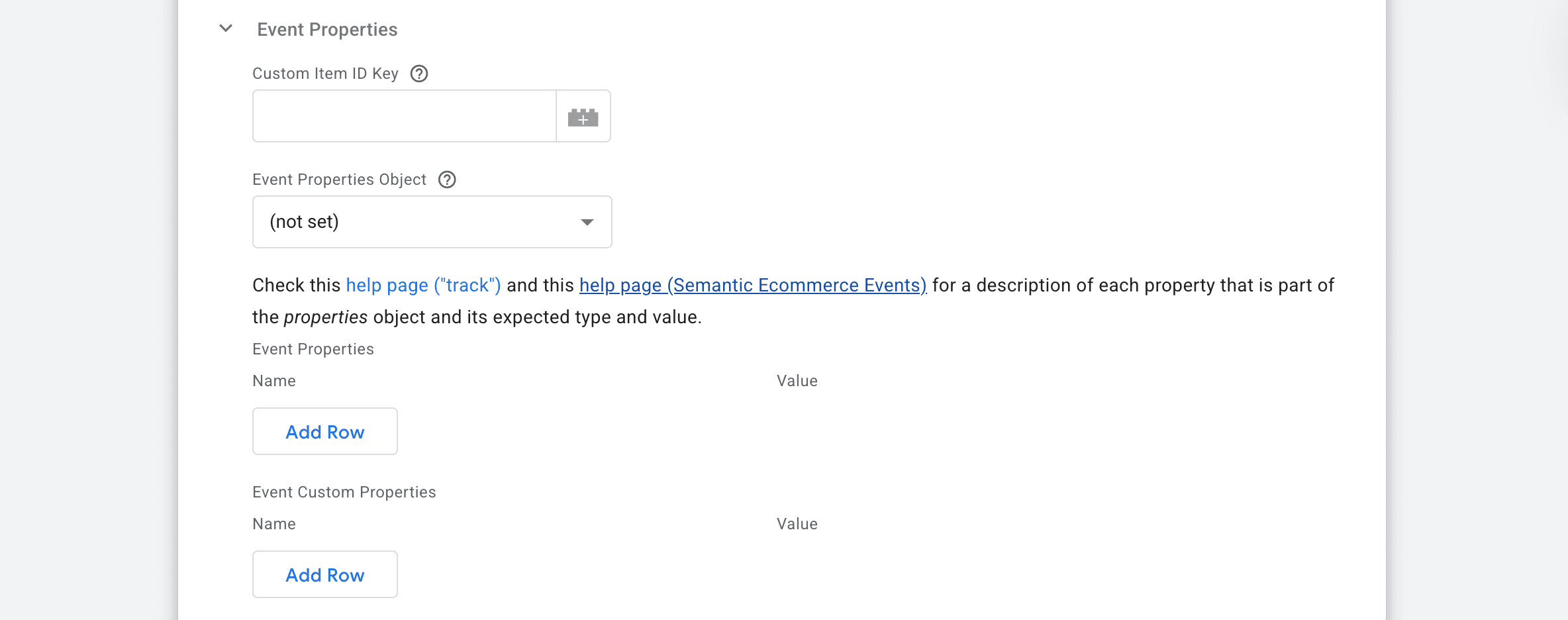
Task: Click the question mark circle near the top field
Action: pos(419,74)
